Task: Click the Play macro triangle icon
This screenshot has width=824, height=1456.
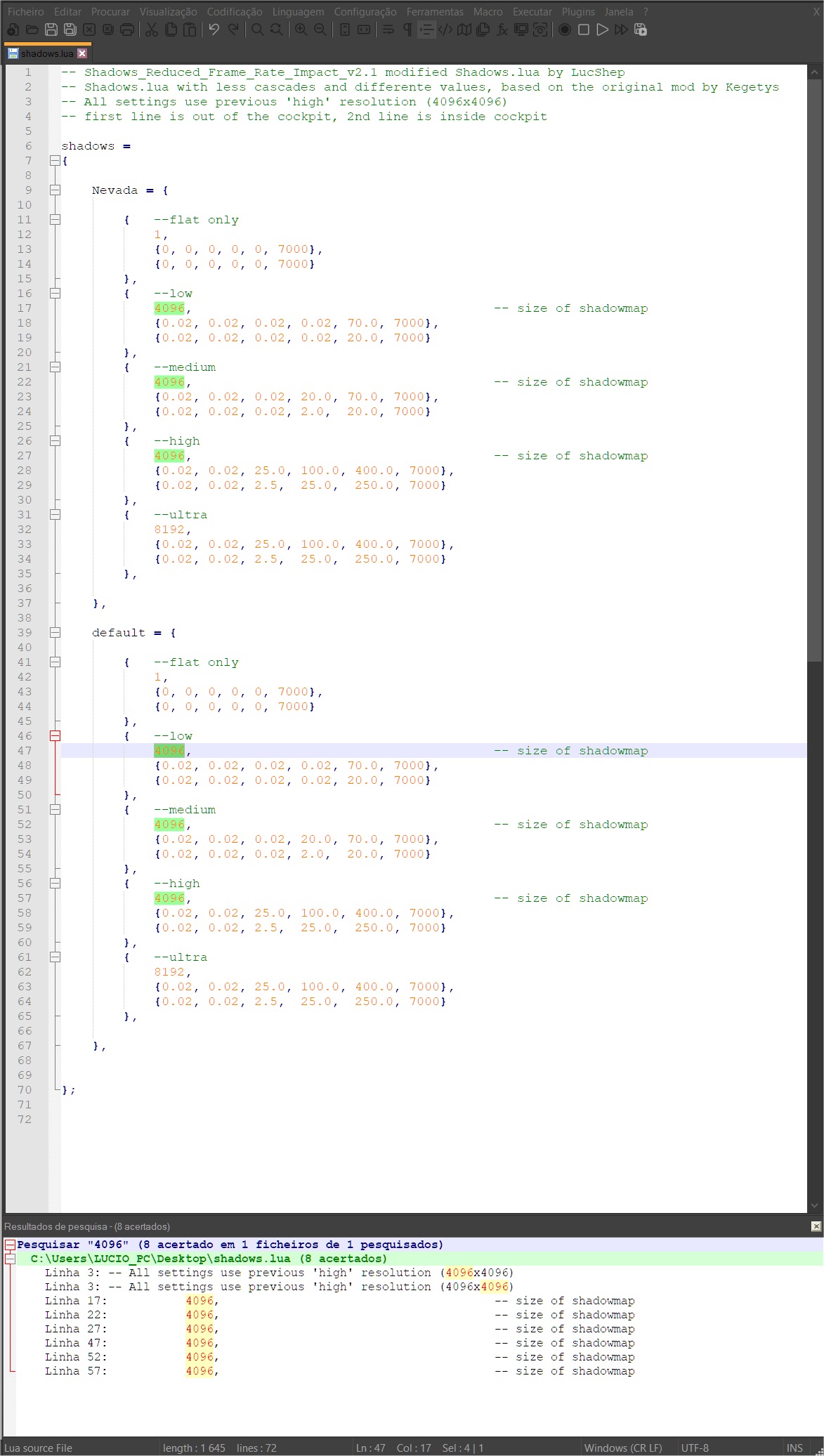Action: 602,29
